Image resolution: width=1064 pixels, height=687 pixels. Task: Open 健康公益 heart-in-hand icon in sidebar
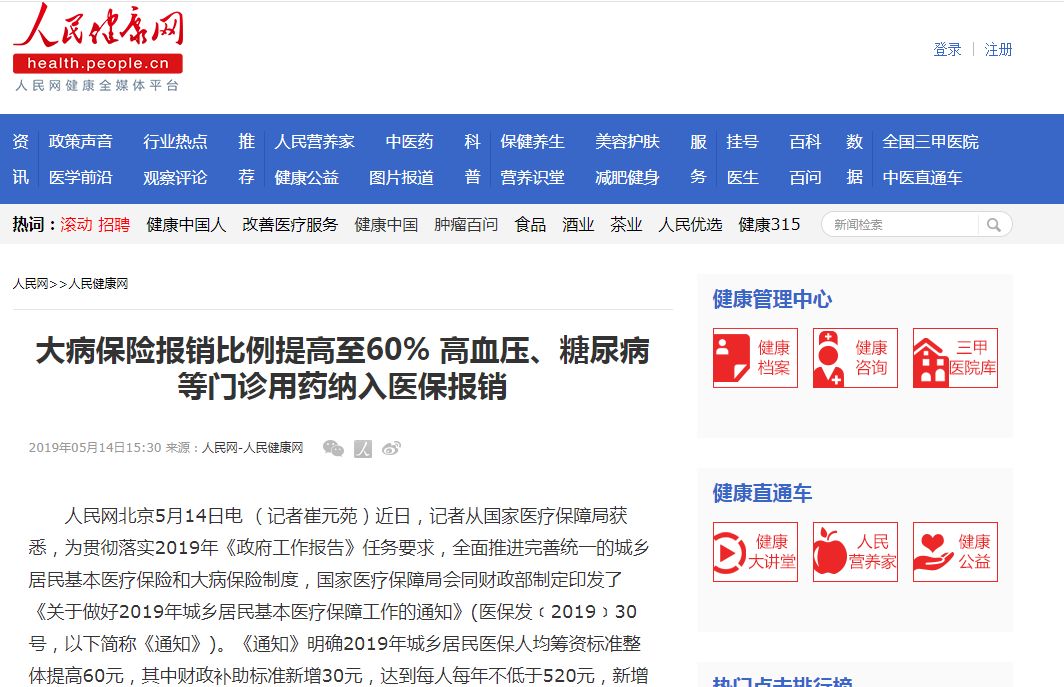955,552
